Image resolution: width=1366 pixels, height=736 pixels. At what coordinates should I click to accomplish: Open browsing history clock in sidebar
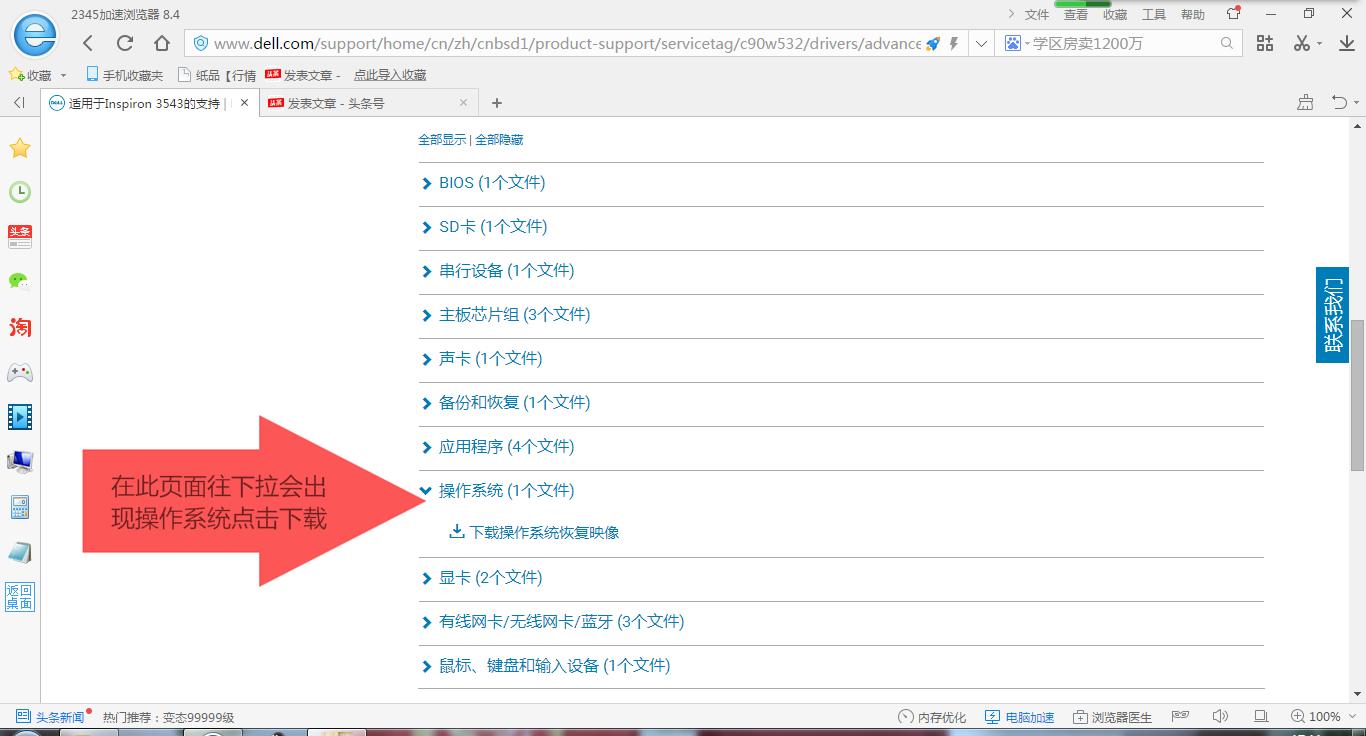point(20,192)
